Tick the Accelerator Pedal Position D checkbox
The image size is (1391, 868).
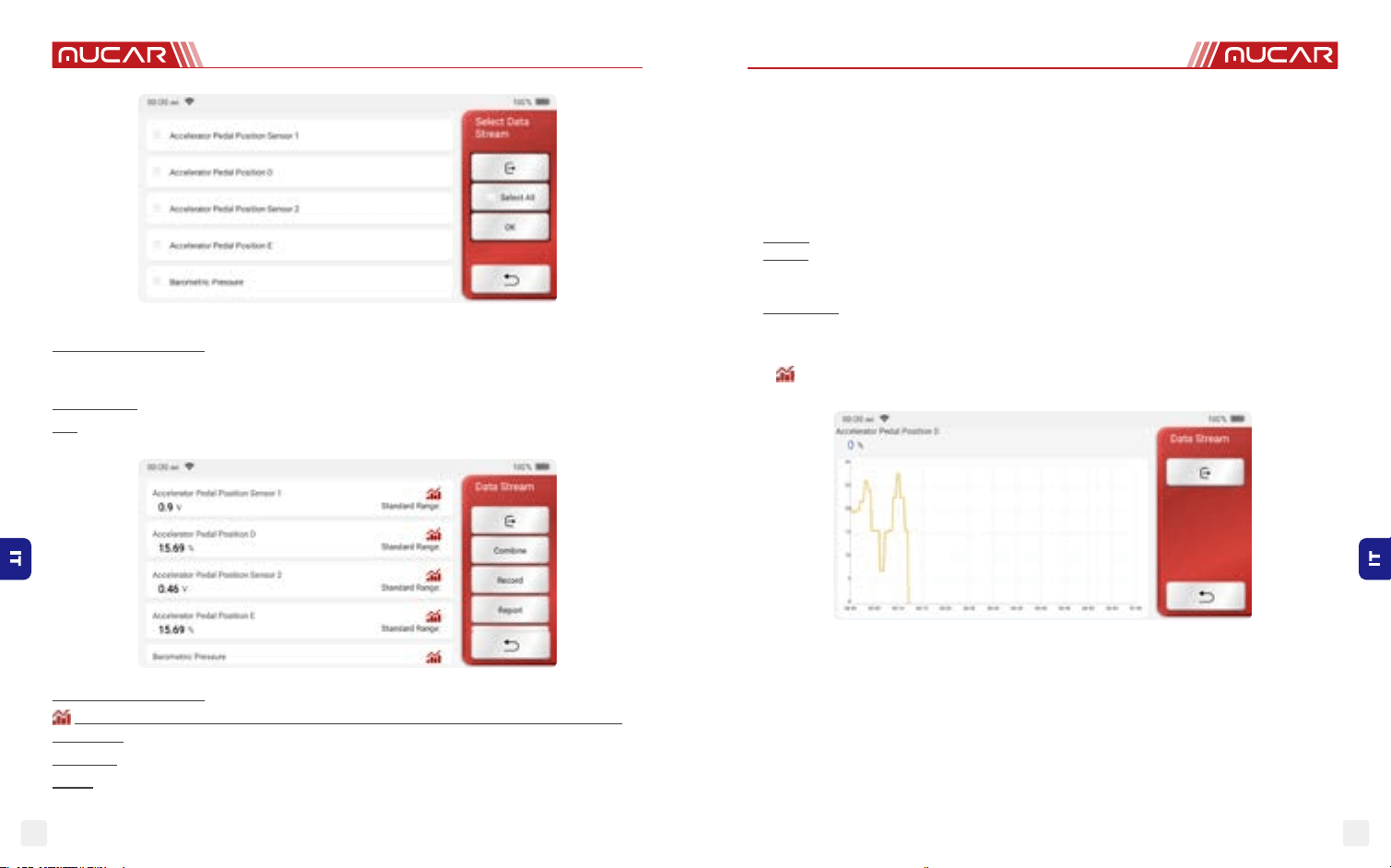157,172
